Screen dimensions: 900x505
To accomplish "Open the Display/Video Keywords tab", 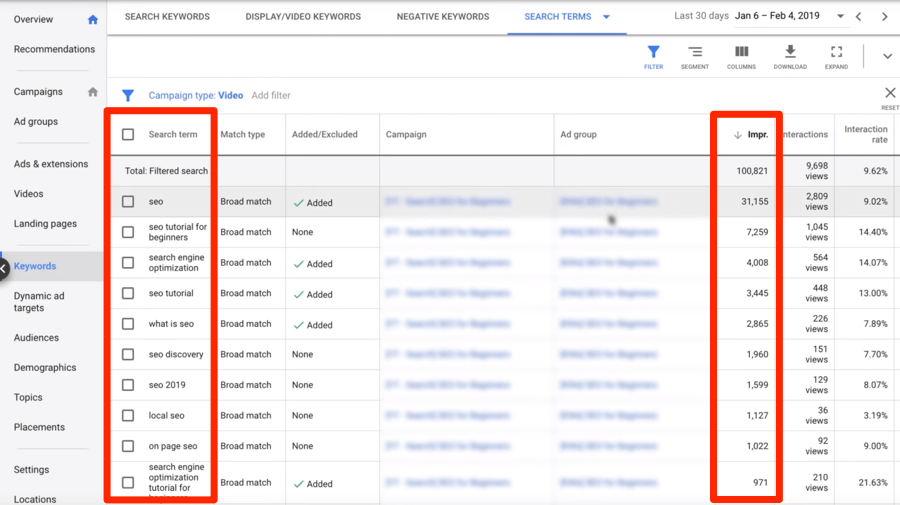I will coord(303,17).
